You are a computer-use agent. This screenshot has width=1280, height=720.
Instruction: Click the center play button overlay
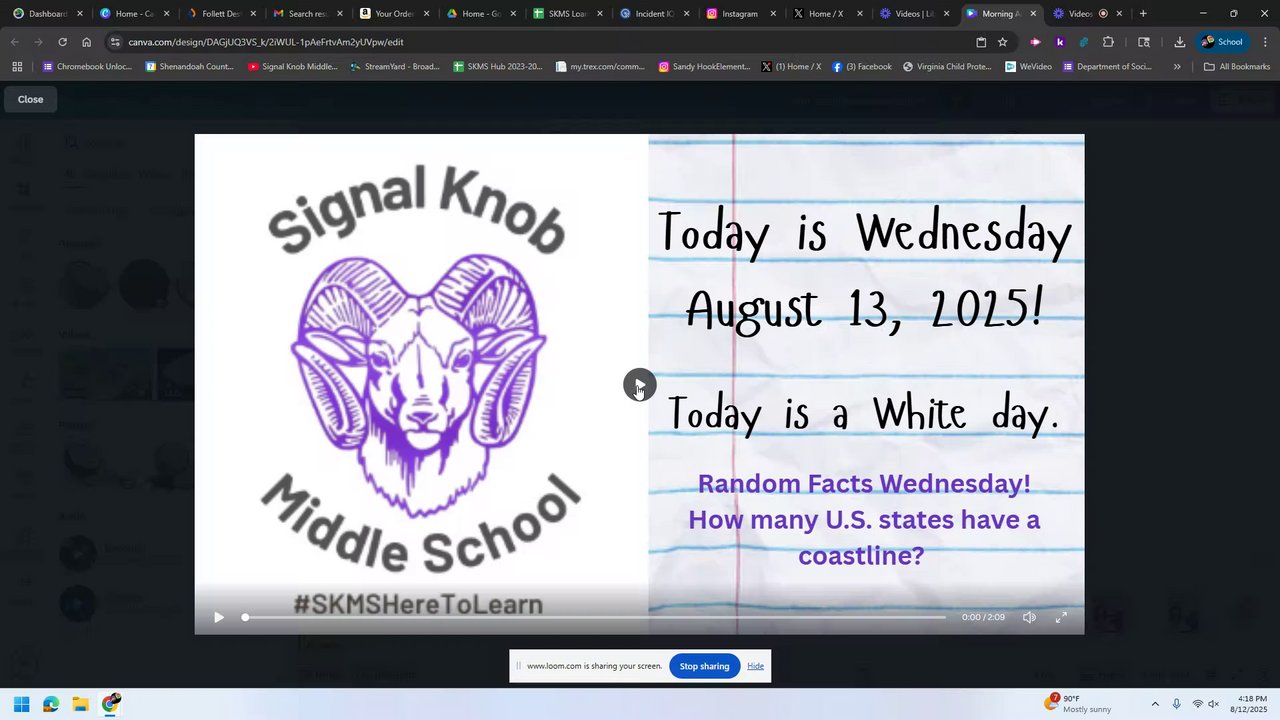click(640, 385)
